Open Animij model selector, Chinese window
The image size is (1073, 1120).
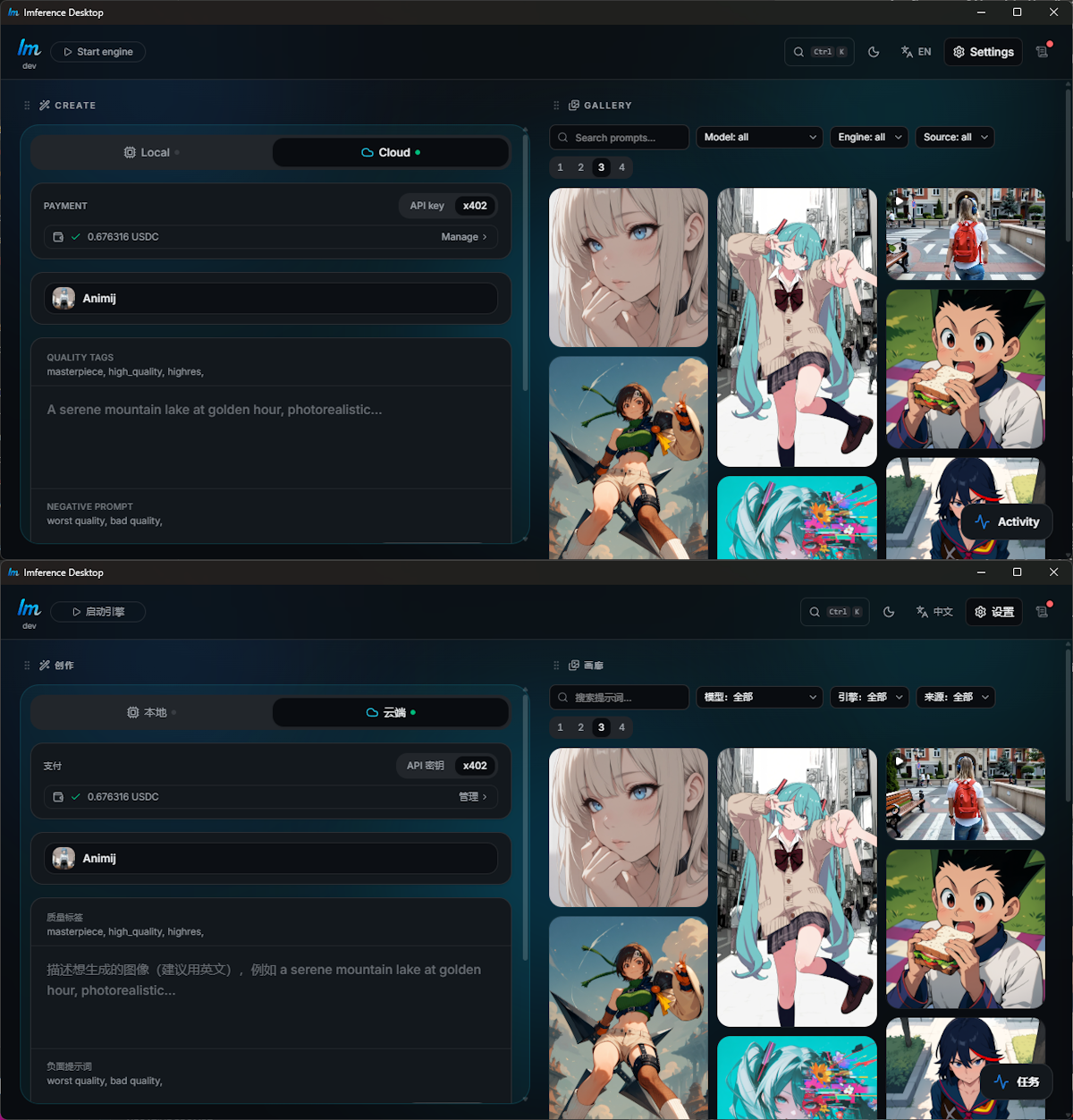pyautogui.click(x=271, y=859)
